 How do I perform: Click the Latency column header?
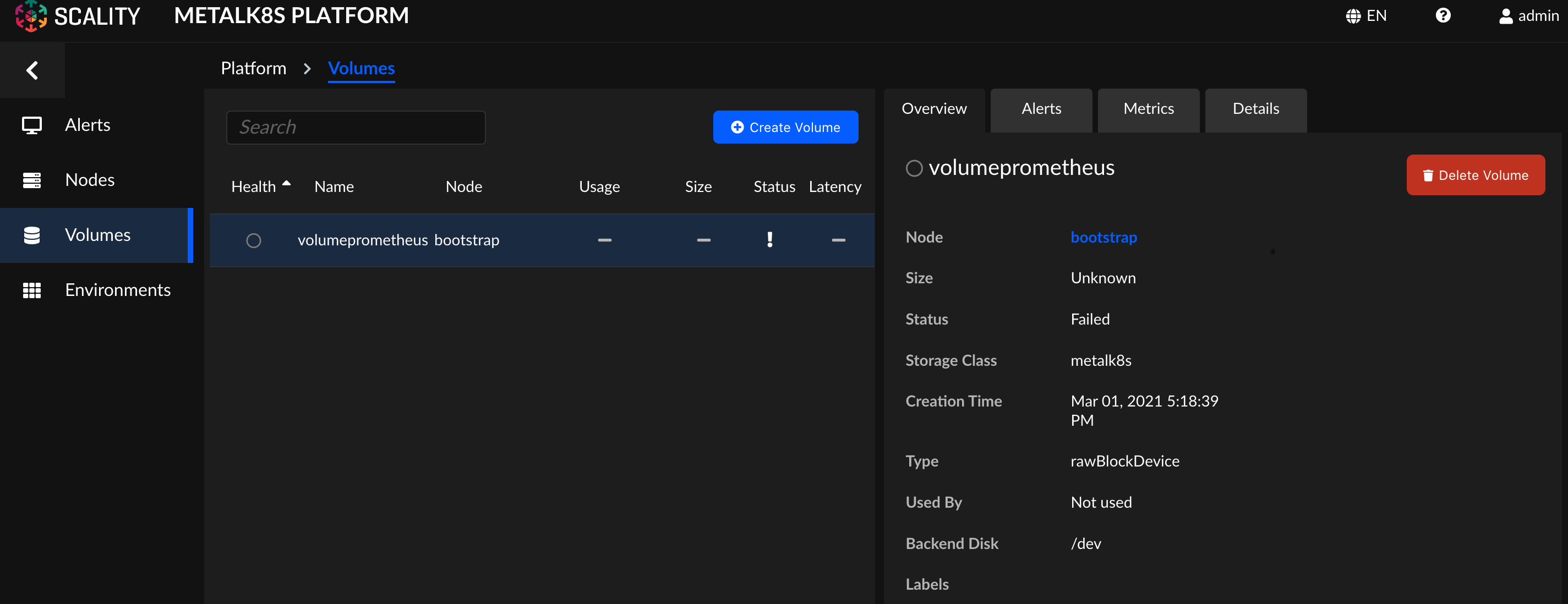pos(834,186)
